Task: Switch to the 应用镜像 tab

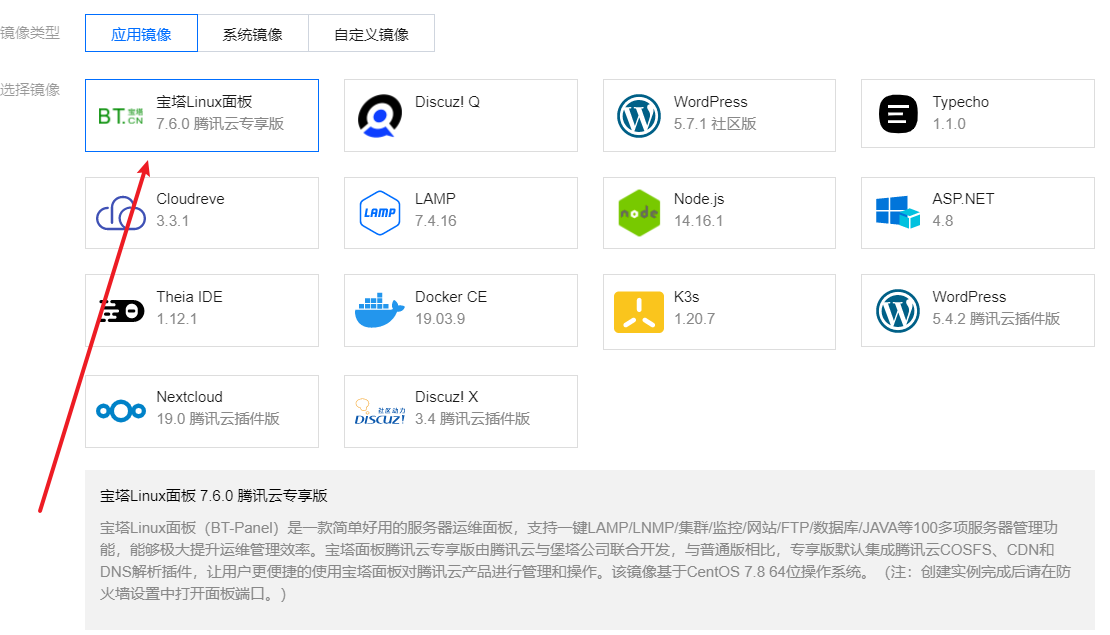Action: click(x=141, y=33)
